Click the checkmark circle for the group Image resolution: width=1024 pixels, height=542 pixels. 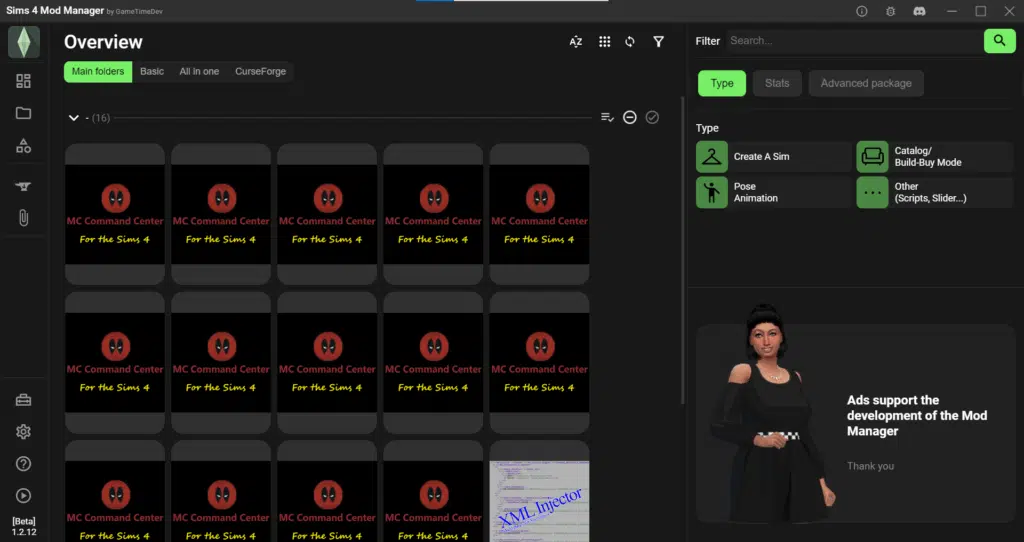652,117
